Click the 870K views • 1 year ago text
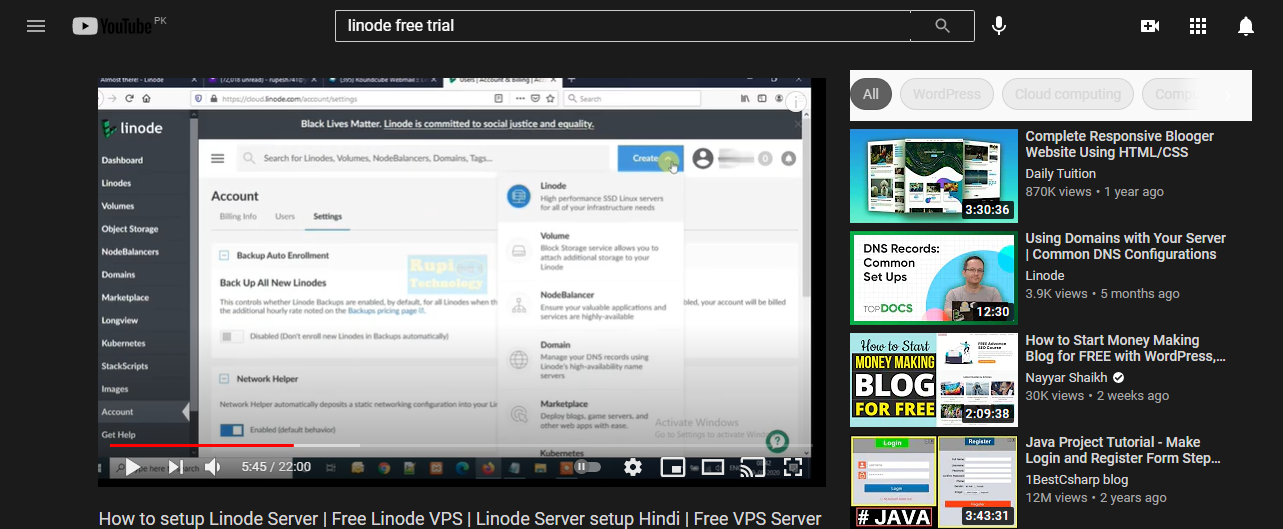This screenshot has height=529, width=1283. click(x=1094, y=191)
